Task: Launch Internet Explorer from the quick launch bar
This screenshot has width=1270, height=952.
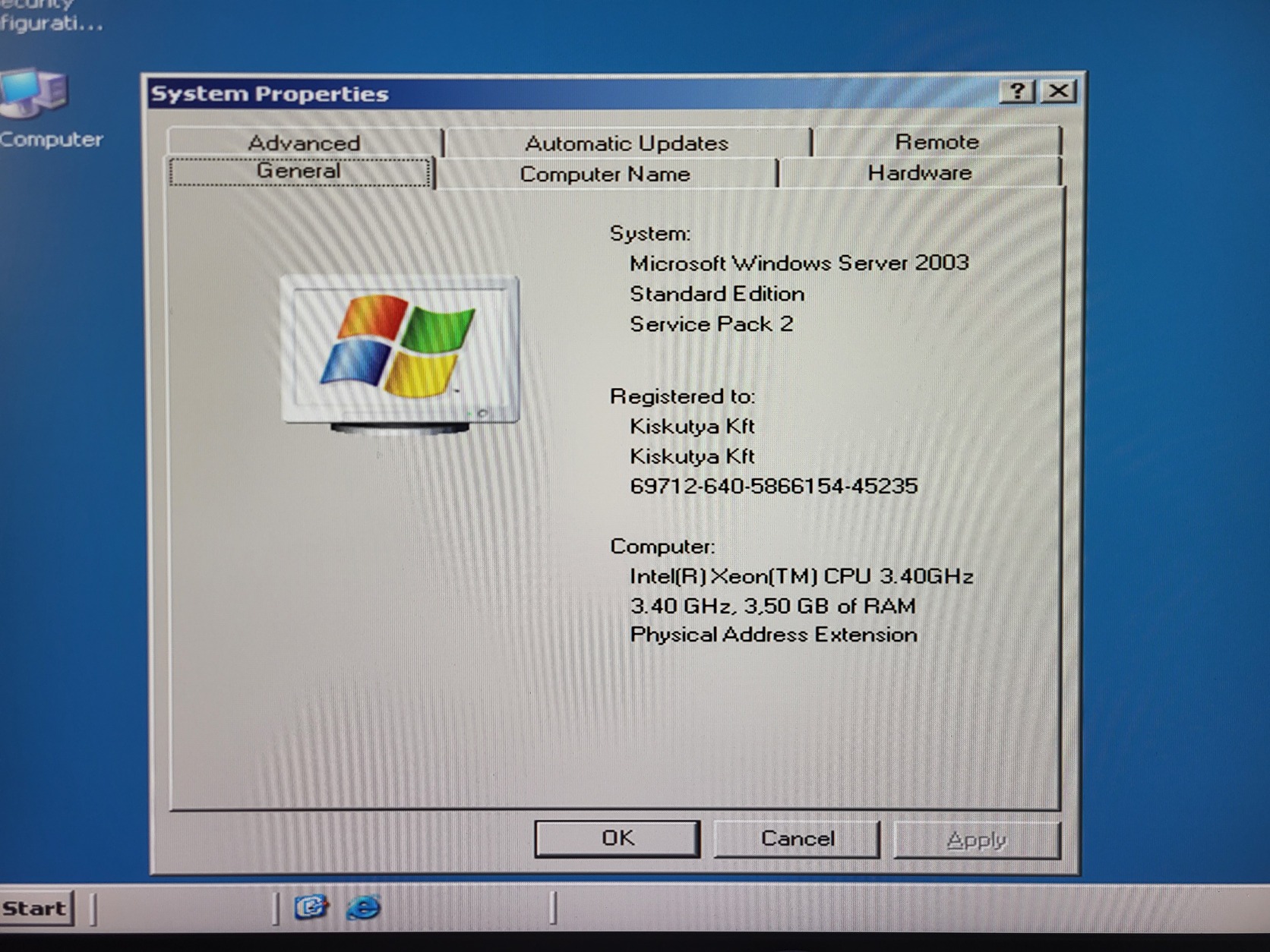Action: (364, 907)
